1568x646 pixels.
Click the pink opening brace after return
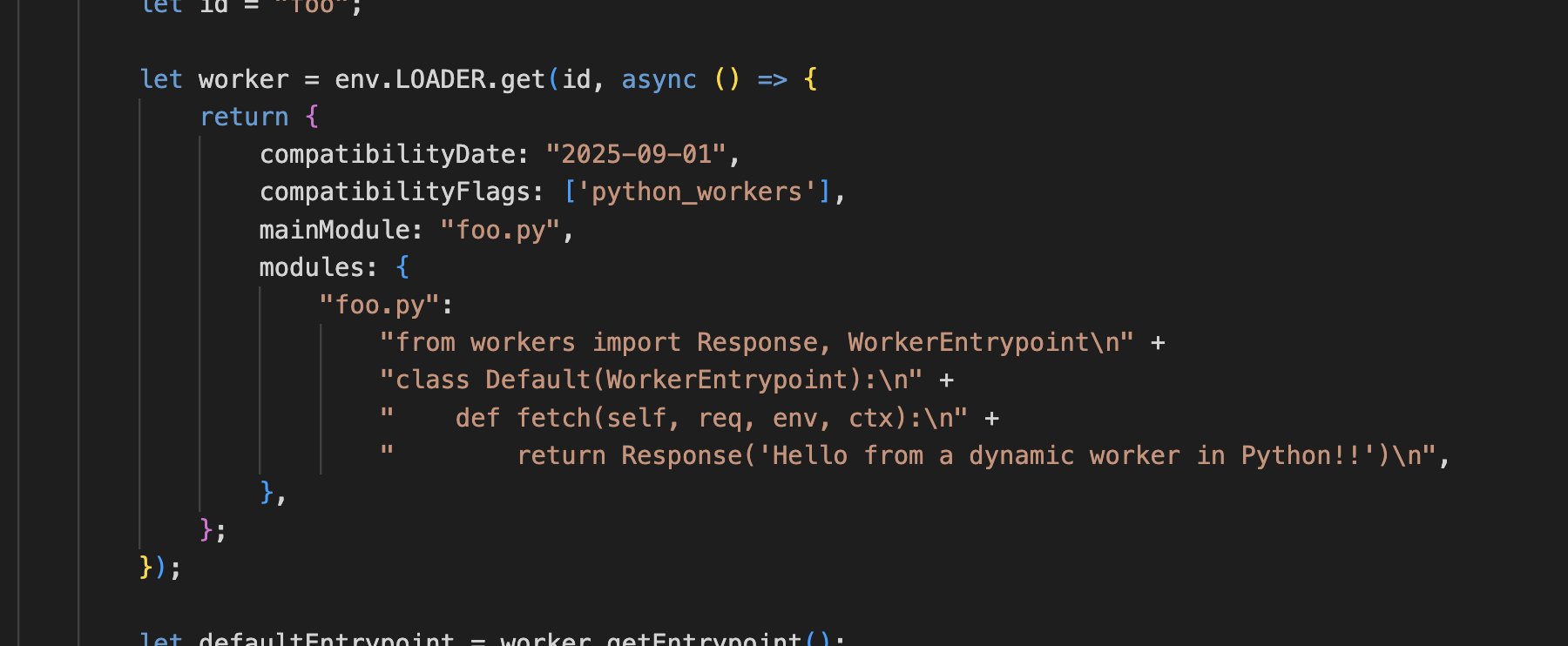[x=312, y=117]
